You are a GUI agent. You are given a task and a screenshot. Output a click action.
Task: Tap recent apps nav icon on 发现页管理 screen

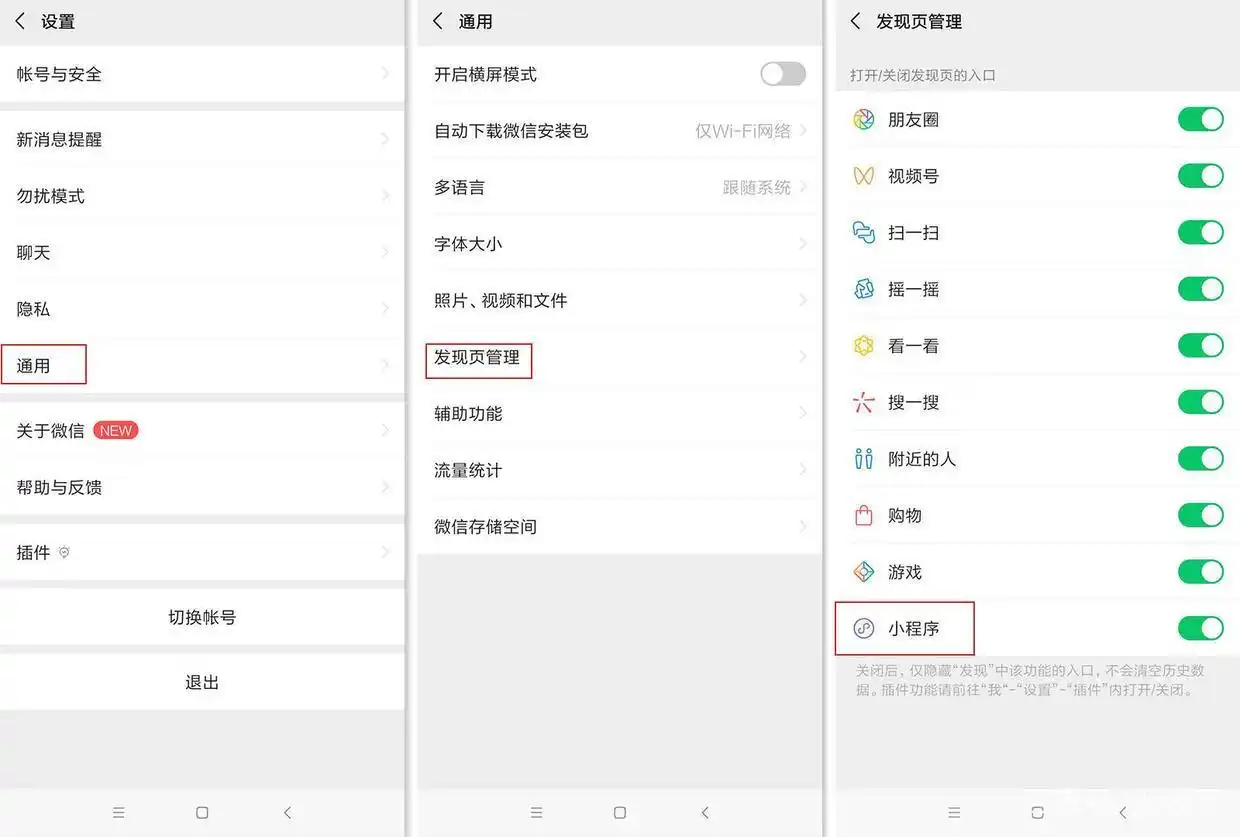(x=954, y=813)
